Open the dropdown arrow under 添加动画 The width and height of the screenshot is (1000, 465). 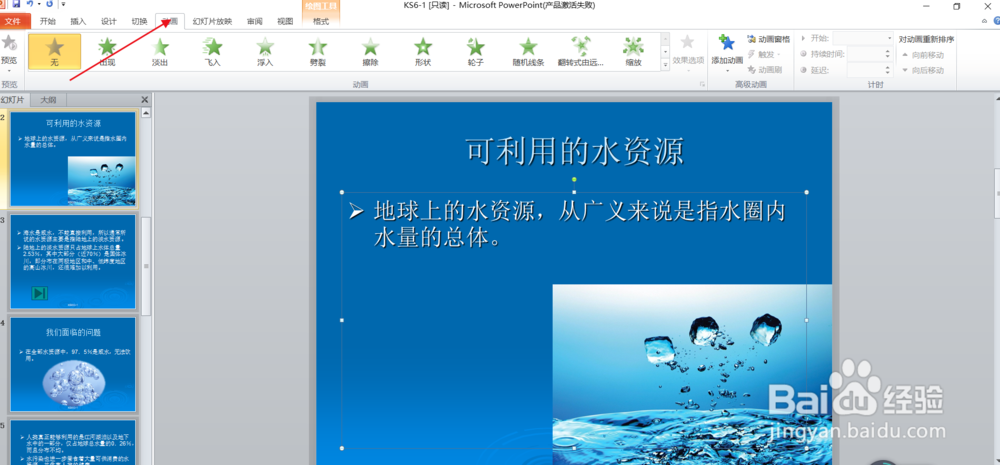(x=727, y=71)
